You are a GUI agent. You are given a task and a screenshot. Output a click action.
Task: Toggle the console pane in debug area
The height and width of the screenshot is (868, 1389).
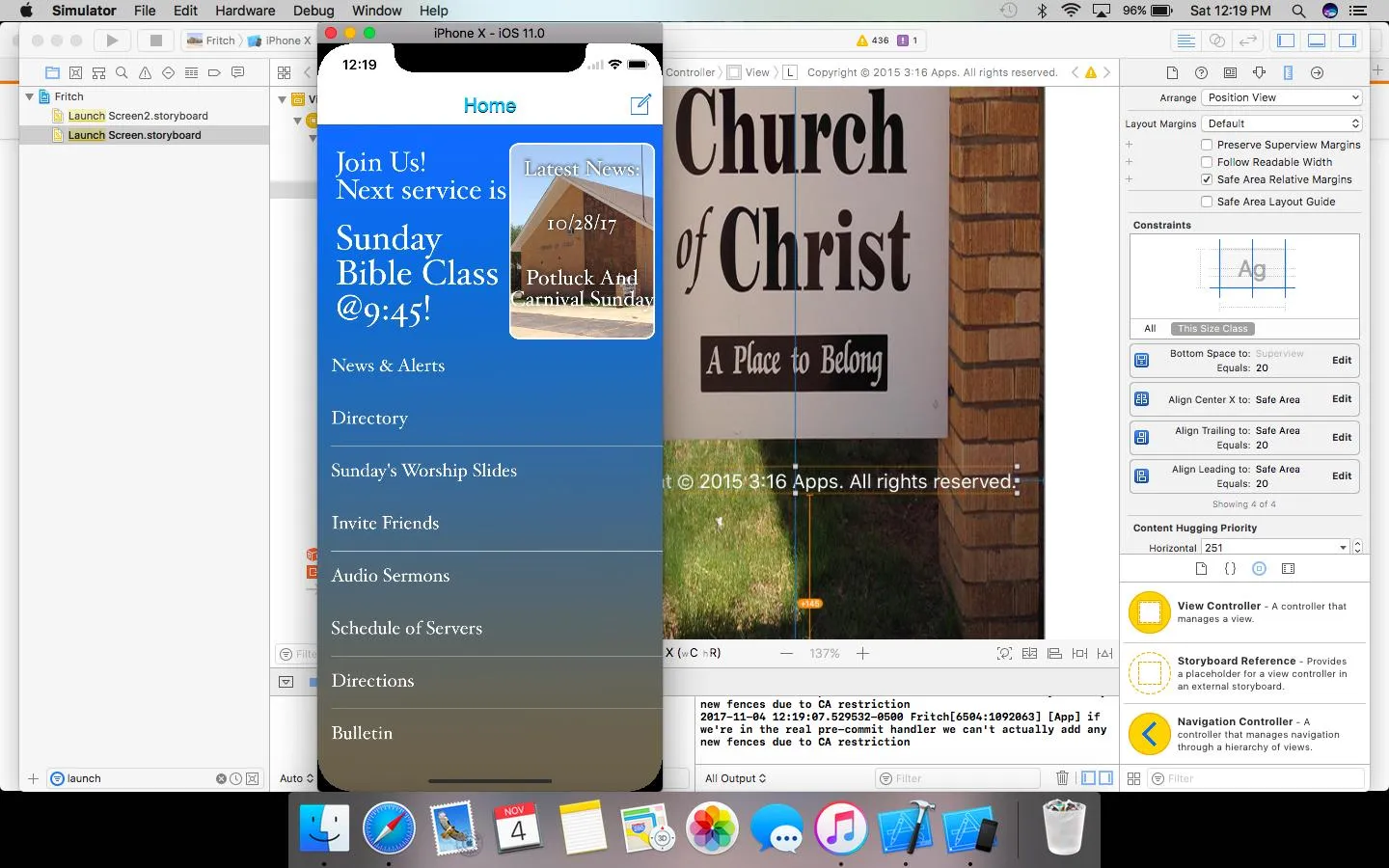point(1105,778)
